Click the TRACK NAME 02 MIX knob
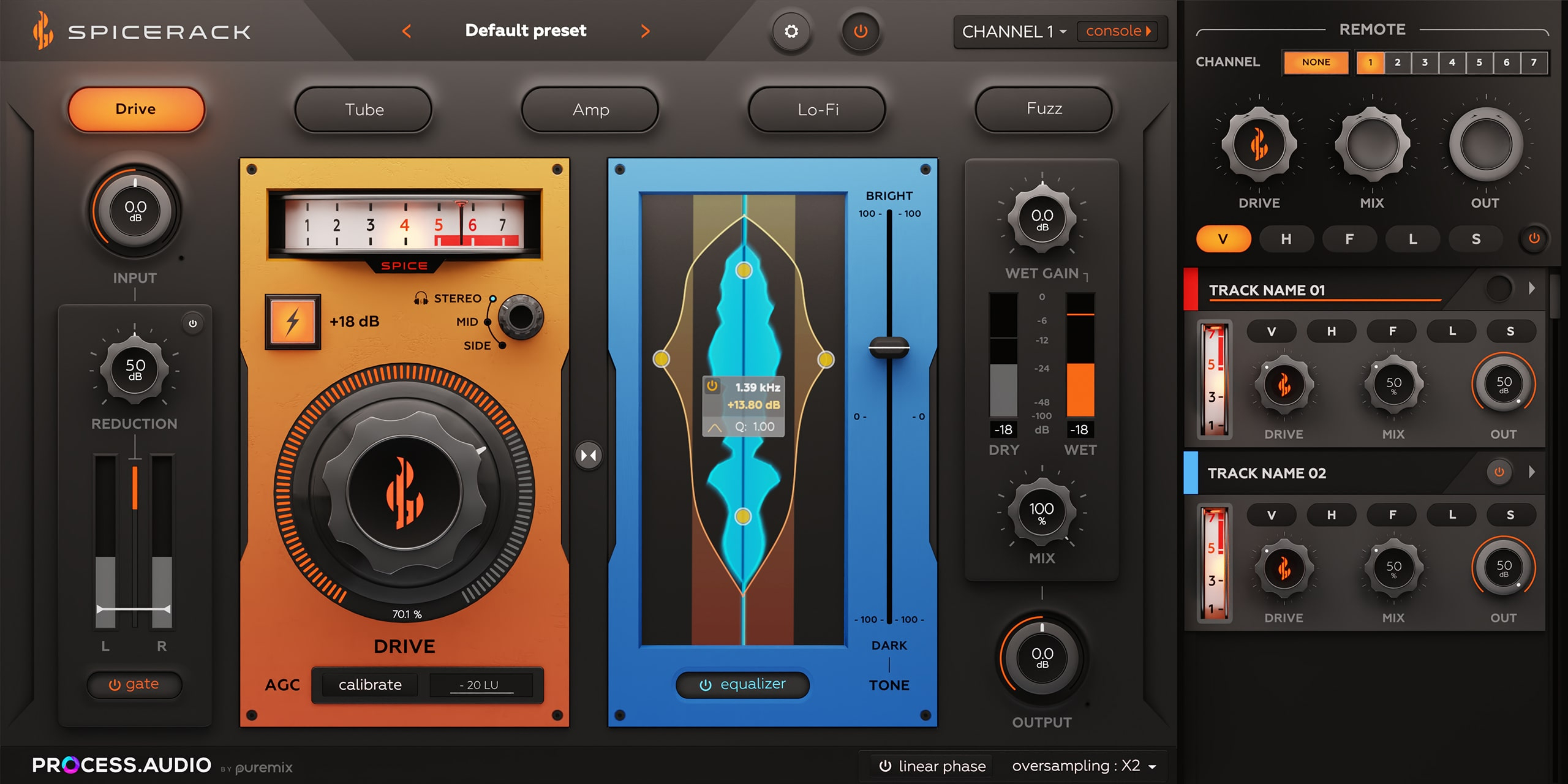 click(x=1393, y=568)
